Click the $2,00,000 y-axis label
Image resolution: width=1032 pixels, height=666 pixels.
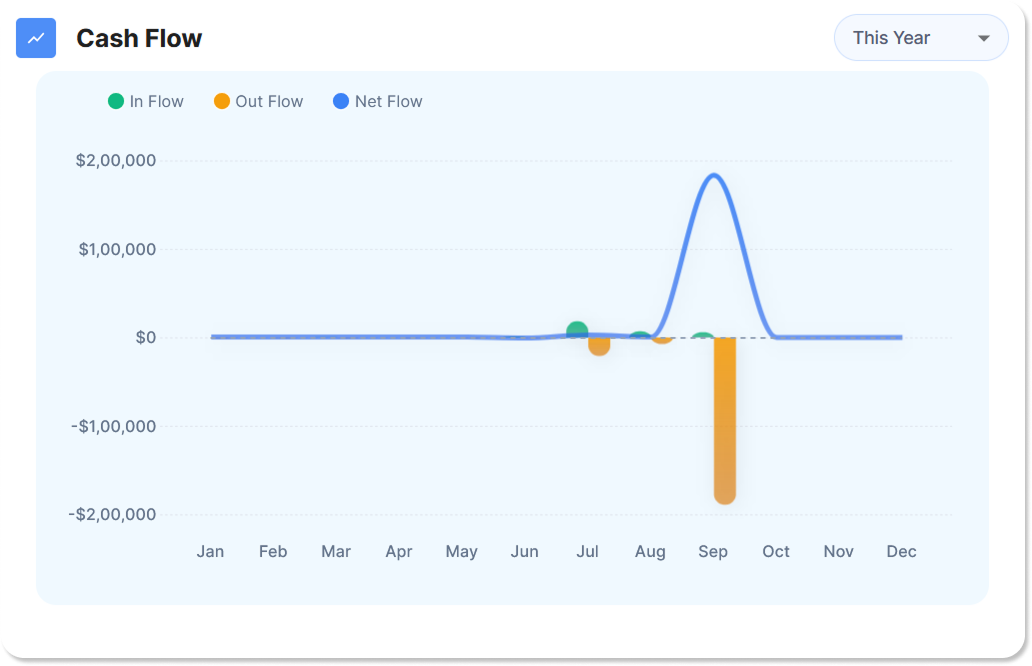[x=116, y=161]
